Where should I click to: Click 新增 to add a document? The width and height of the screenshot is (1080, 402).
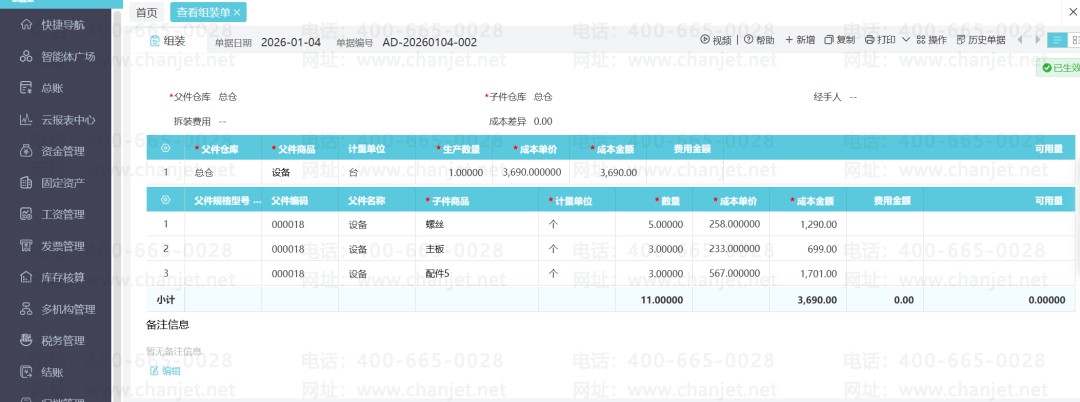pos(800,41)
